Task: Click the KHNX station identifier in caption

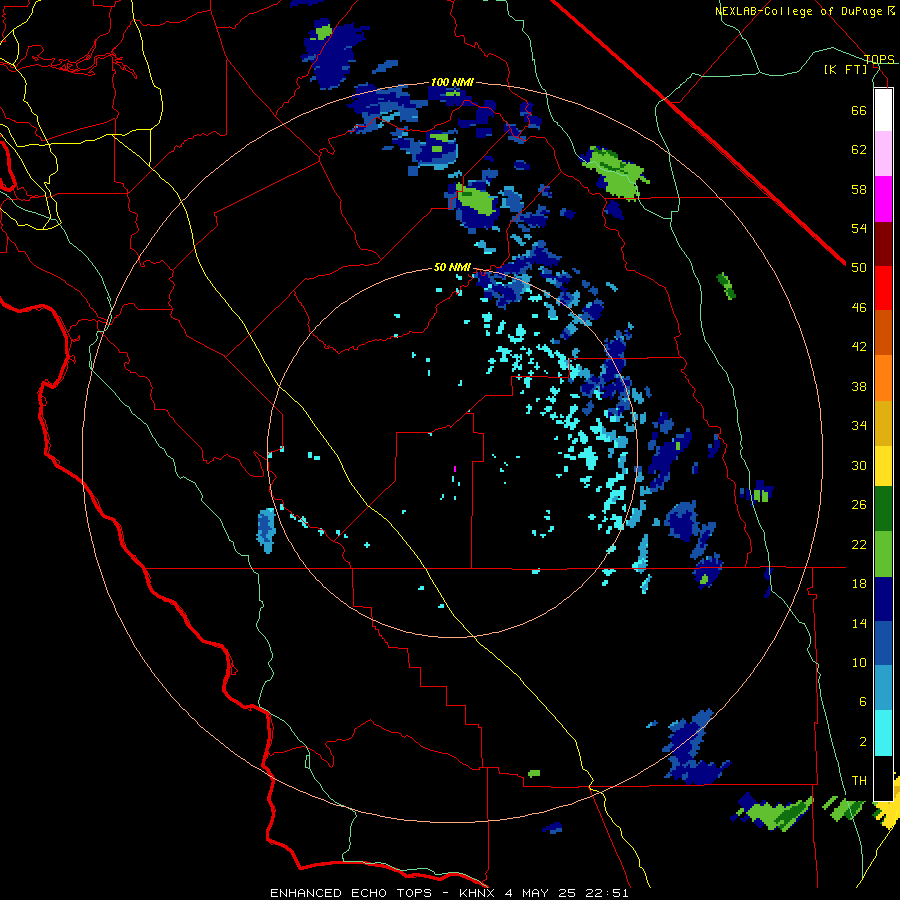Action: coord(479,893)
